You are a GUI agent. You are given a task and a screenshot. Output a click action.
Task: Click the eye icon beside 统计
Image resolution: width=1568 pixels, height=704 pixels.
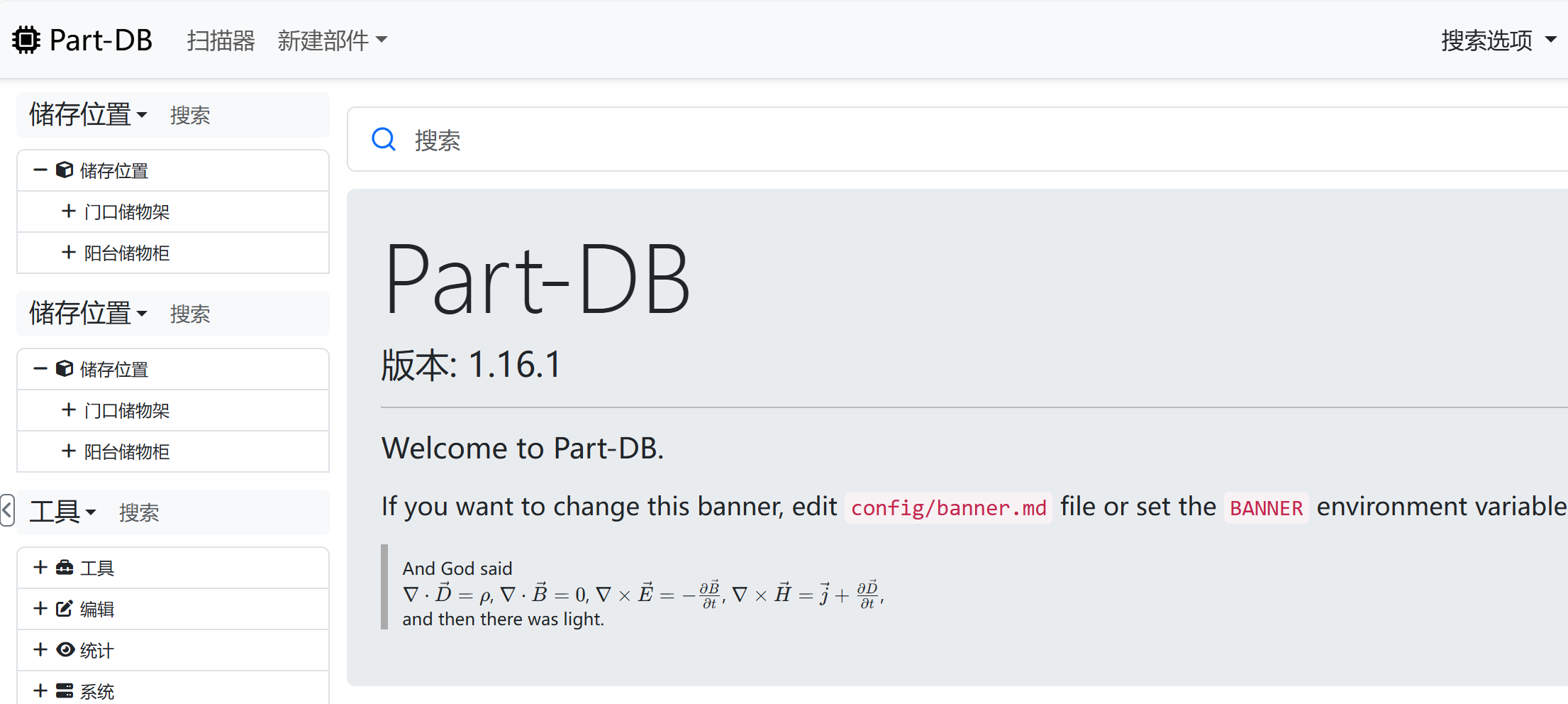[65, 649]
